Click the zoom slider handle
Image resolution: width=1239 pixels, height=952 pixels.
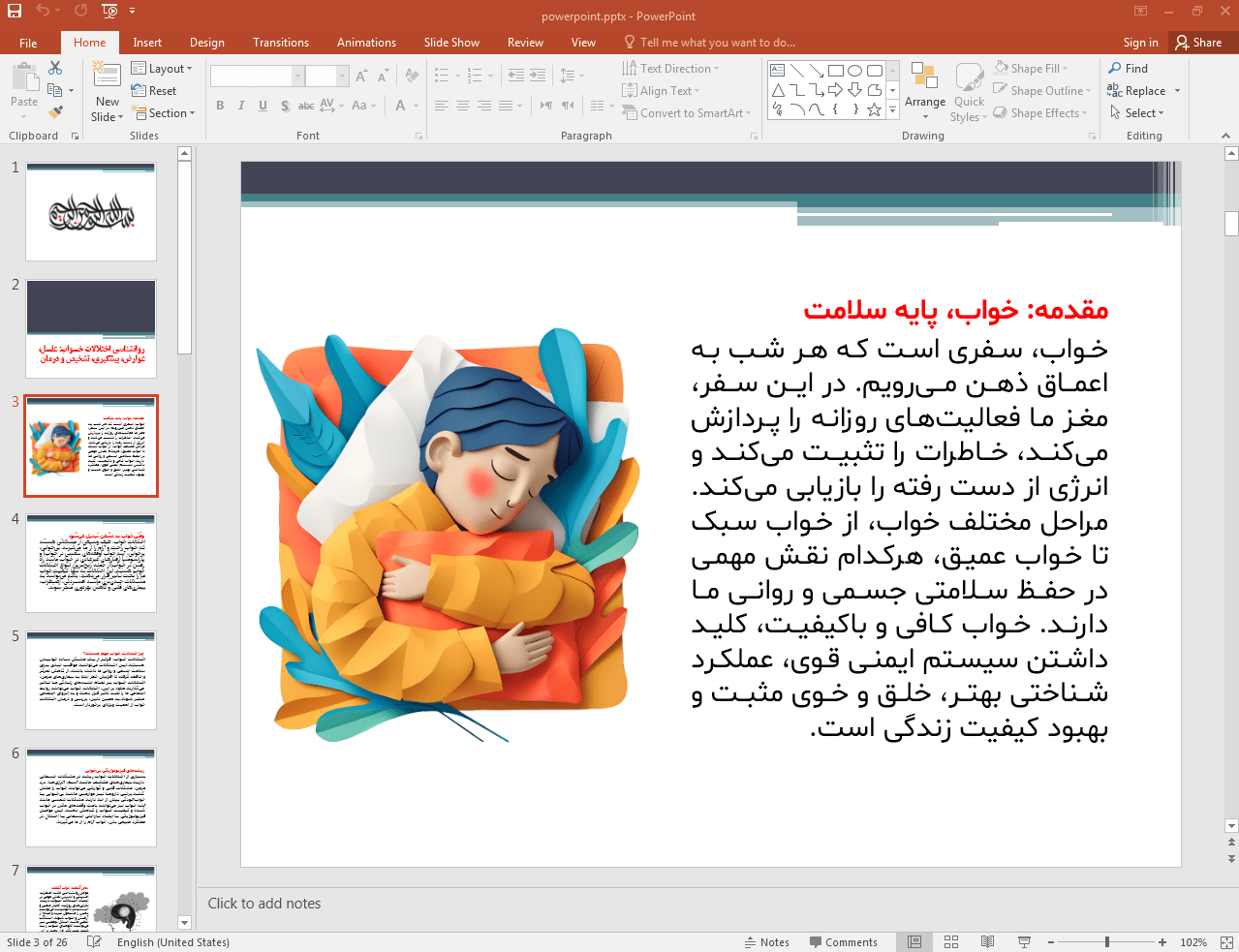(1106, 942)
